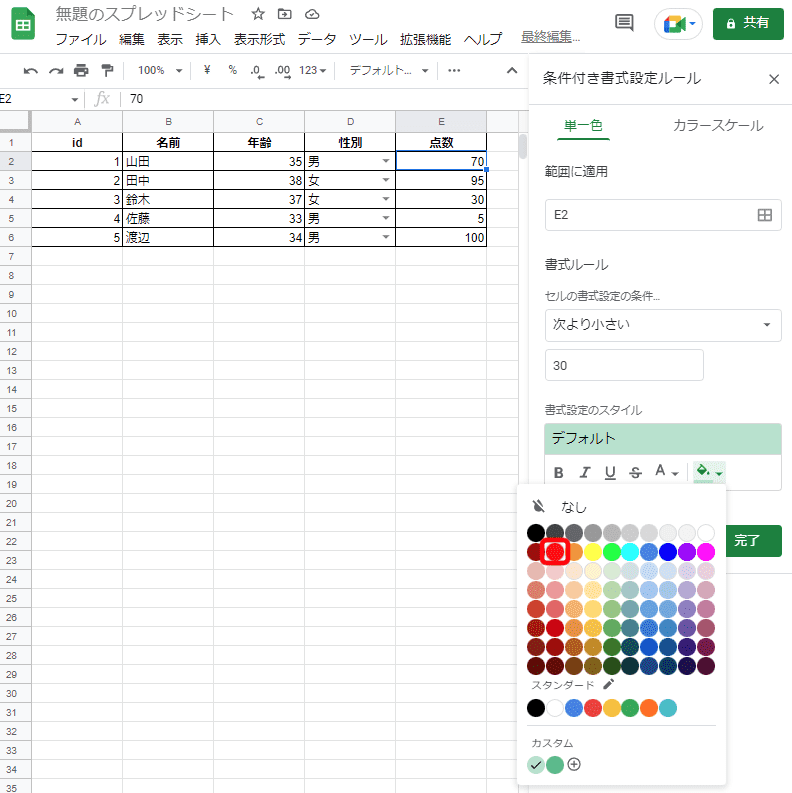Select the paint format roller icon
Image resolution: width=792 pixels, height=793 pixels.
[x=106, y=71]
